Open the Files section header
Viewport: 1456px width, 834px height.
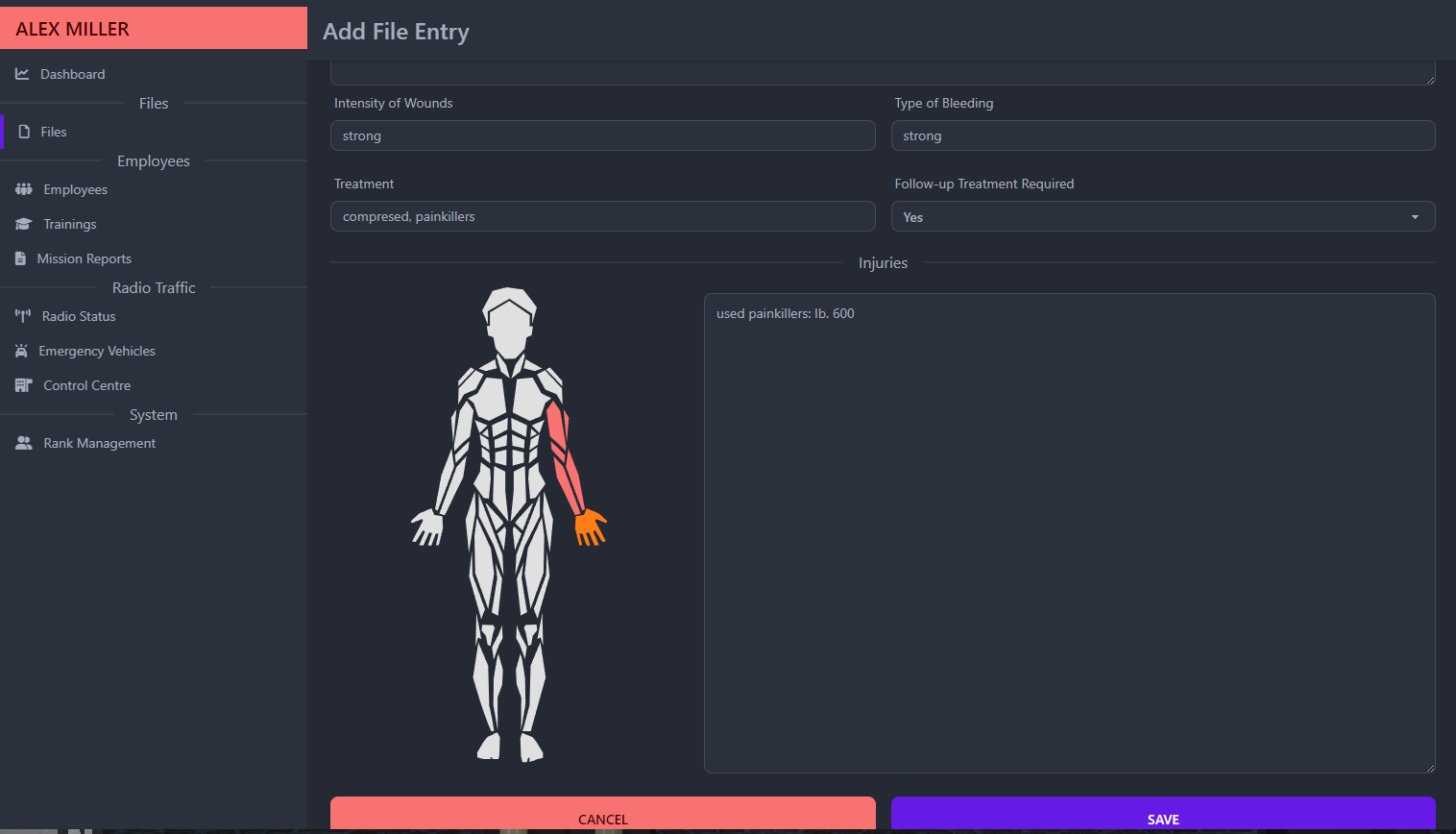click(x=153, y=103)
